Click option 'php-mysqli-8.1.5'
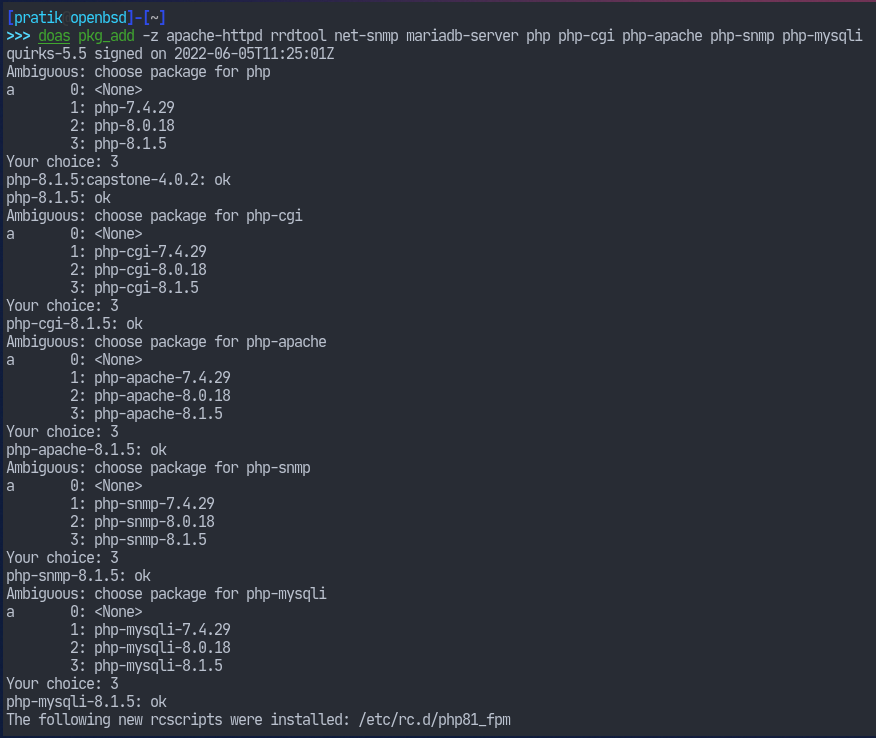The image size is (876, 738). click(x=158, y=665)
